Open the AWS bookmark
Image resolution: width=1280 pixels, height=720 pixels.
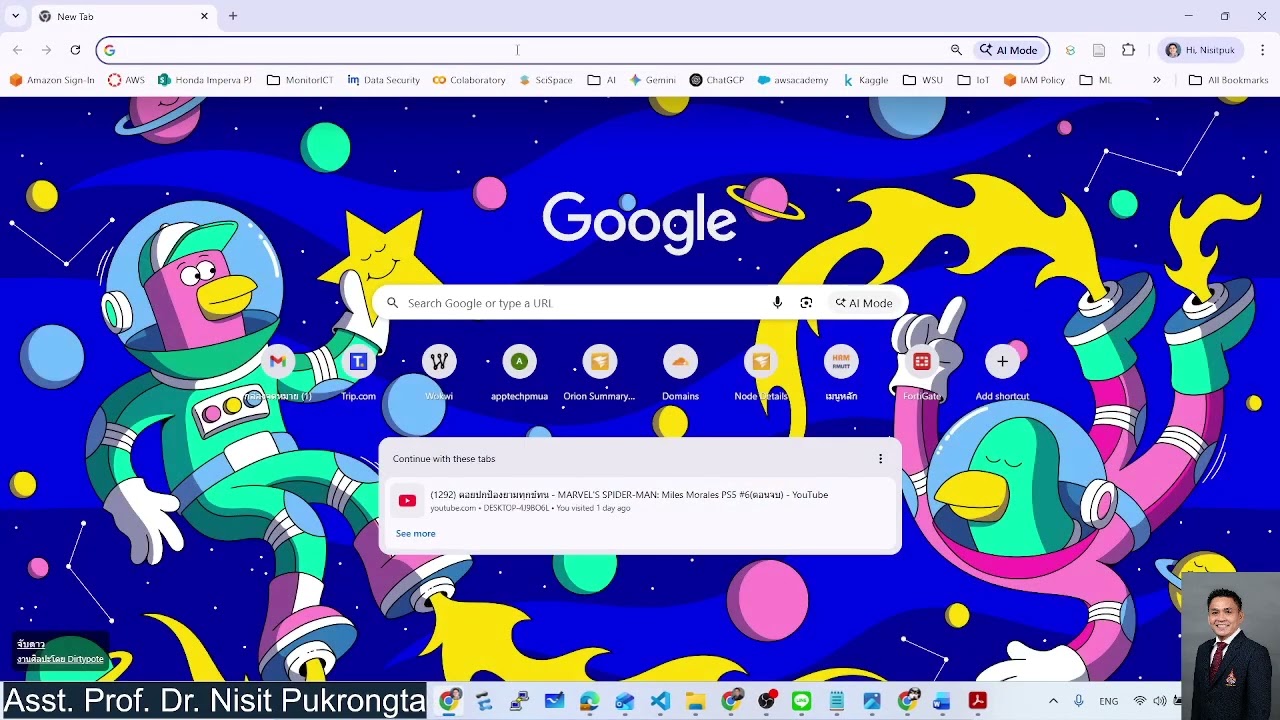126,80
